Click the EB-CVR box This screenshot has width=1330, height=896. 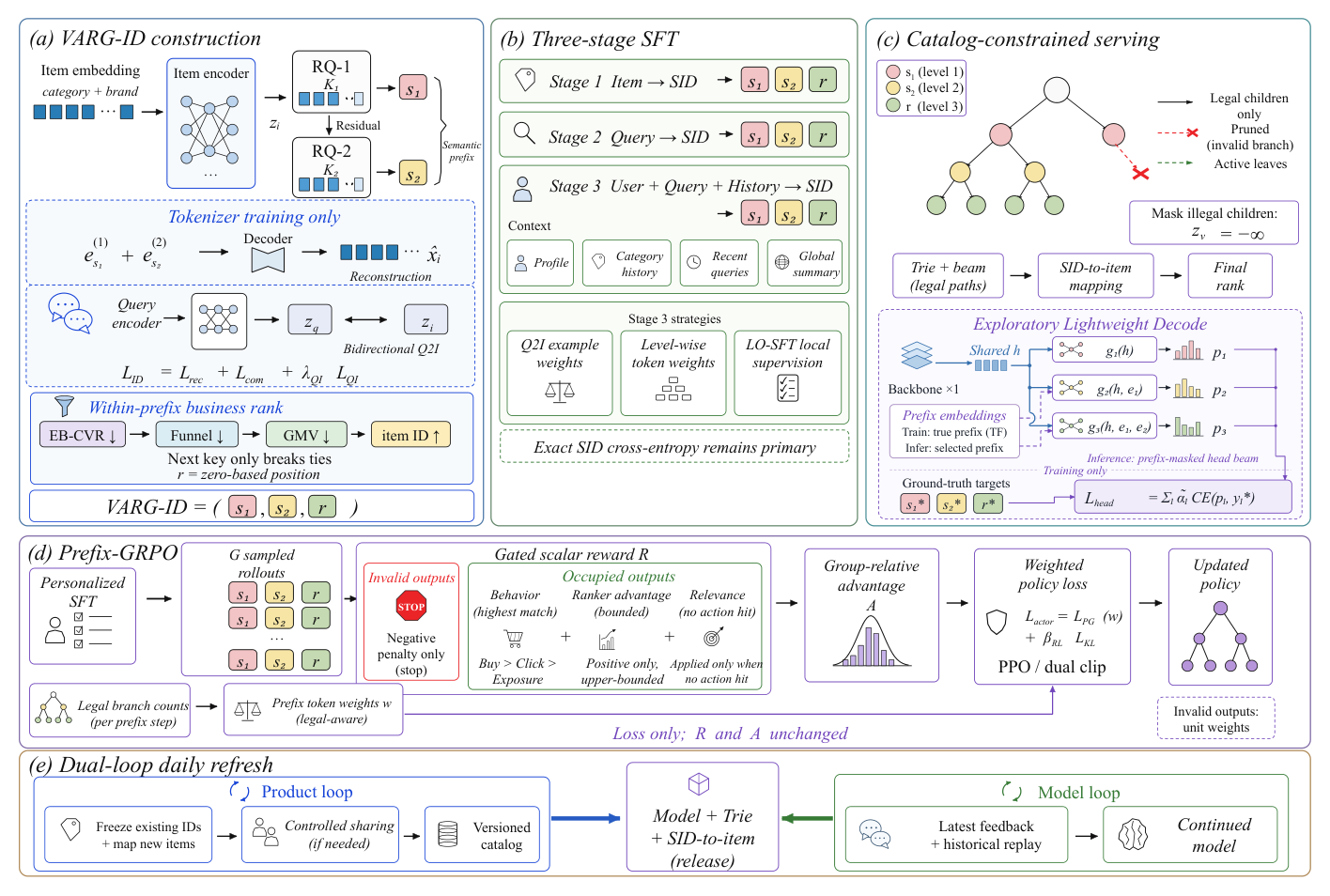[83, 435]
